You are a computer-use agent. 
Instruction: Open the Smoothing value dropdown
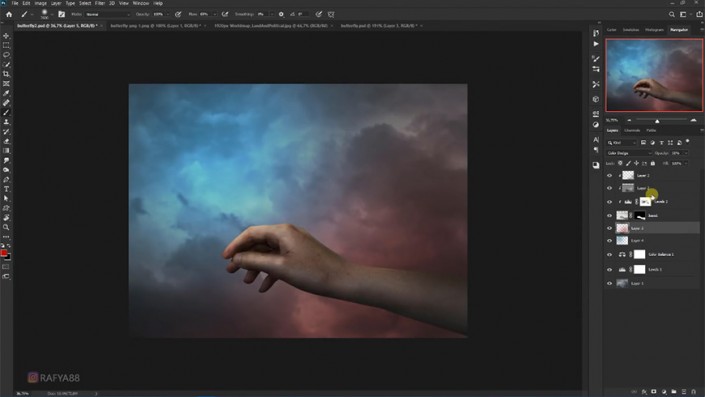click(x=272, y=14)
